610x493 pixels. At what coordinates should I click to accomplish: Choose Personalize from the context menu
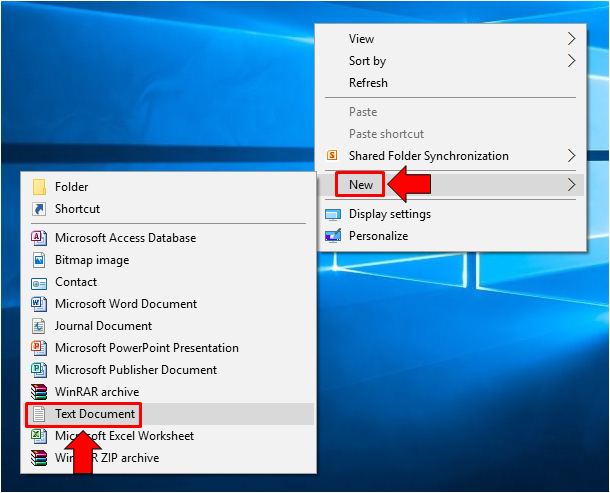[x=450, y=236]
